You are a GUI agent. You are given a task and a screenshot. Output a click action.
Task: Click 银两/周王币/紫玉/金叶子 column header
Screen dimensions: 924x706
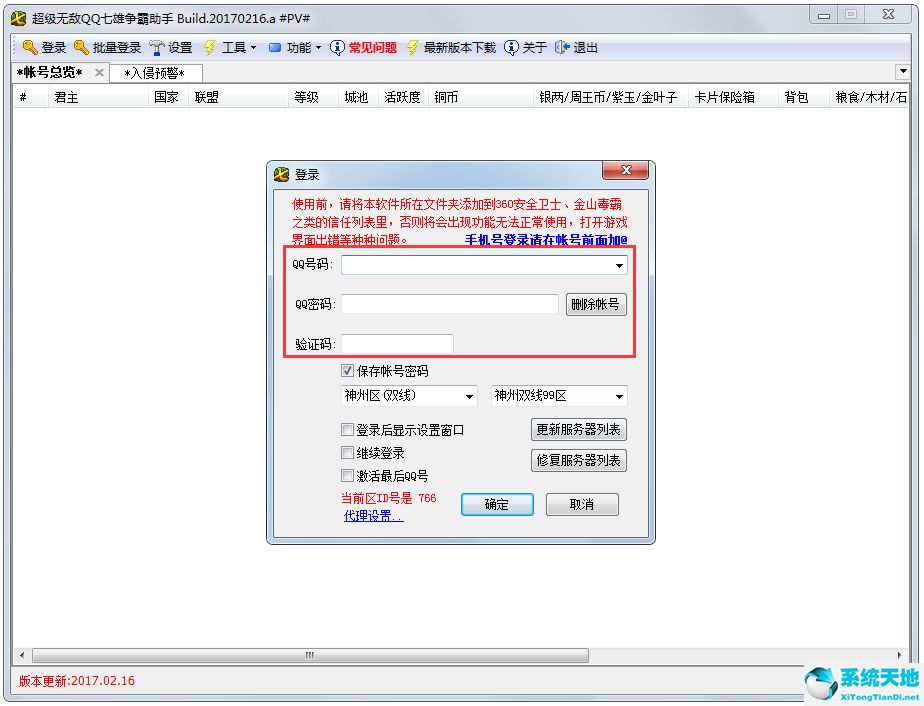610,97
